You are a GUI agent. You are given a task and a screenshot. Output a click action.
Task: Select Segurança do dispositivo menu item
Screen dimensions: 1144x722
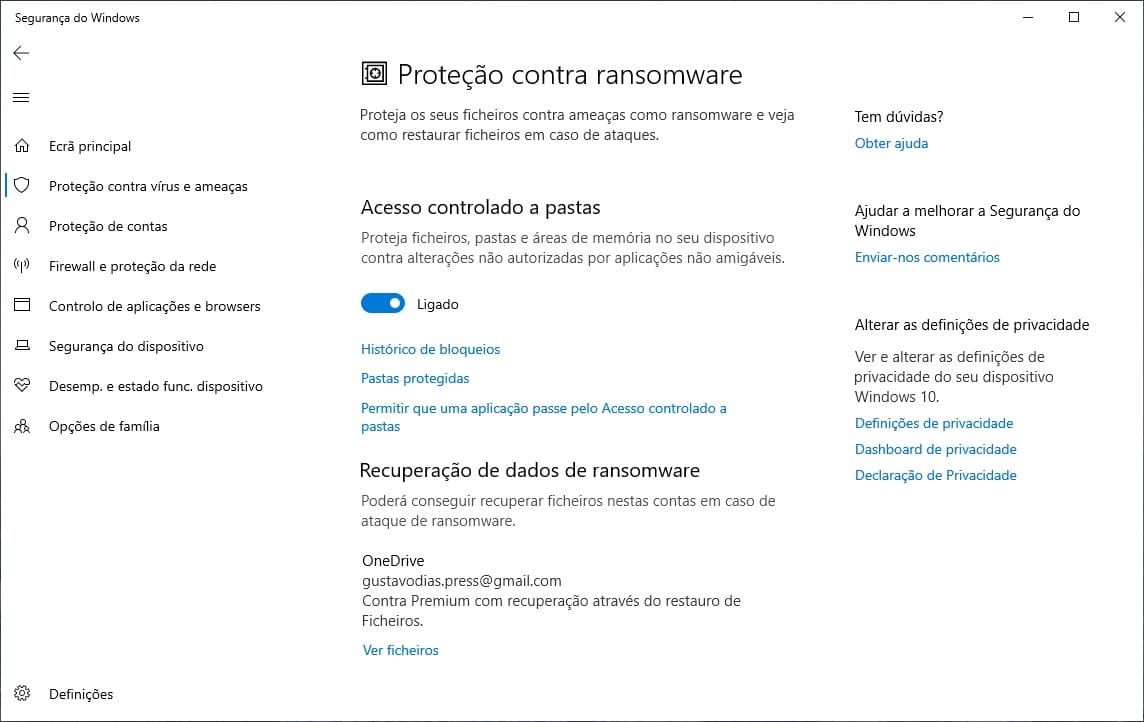[x=126, y=346]
